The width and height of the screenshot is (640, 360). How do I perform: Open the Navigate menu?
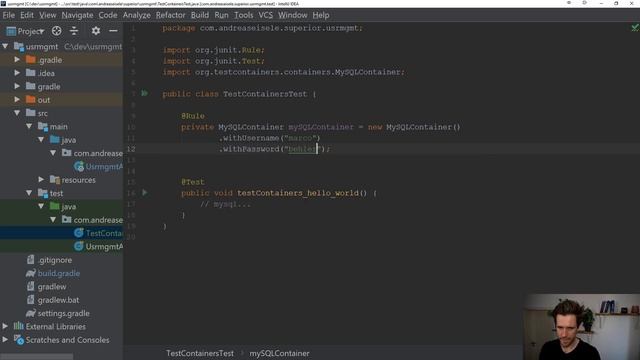78,15
